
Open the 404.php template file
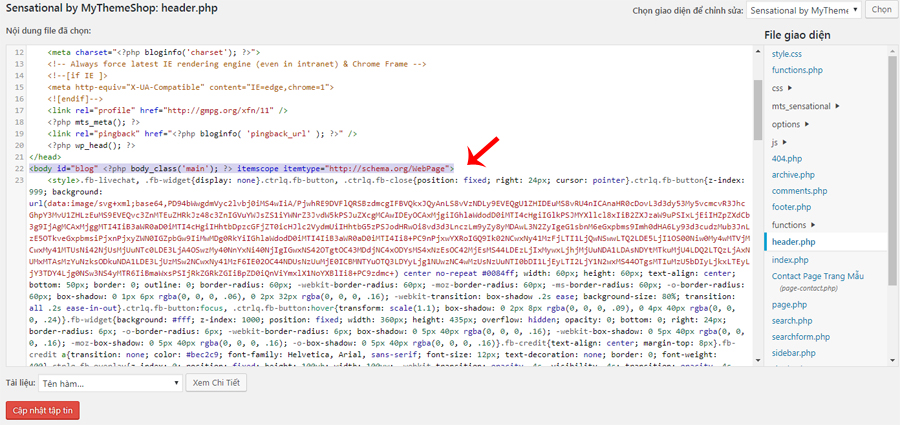tap(787, 158)
